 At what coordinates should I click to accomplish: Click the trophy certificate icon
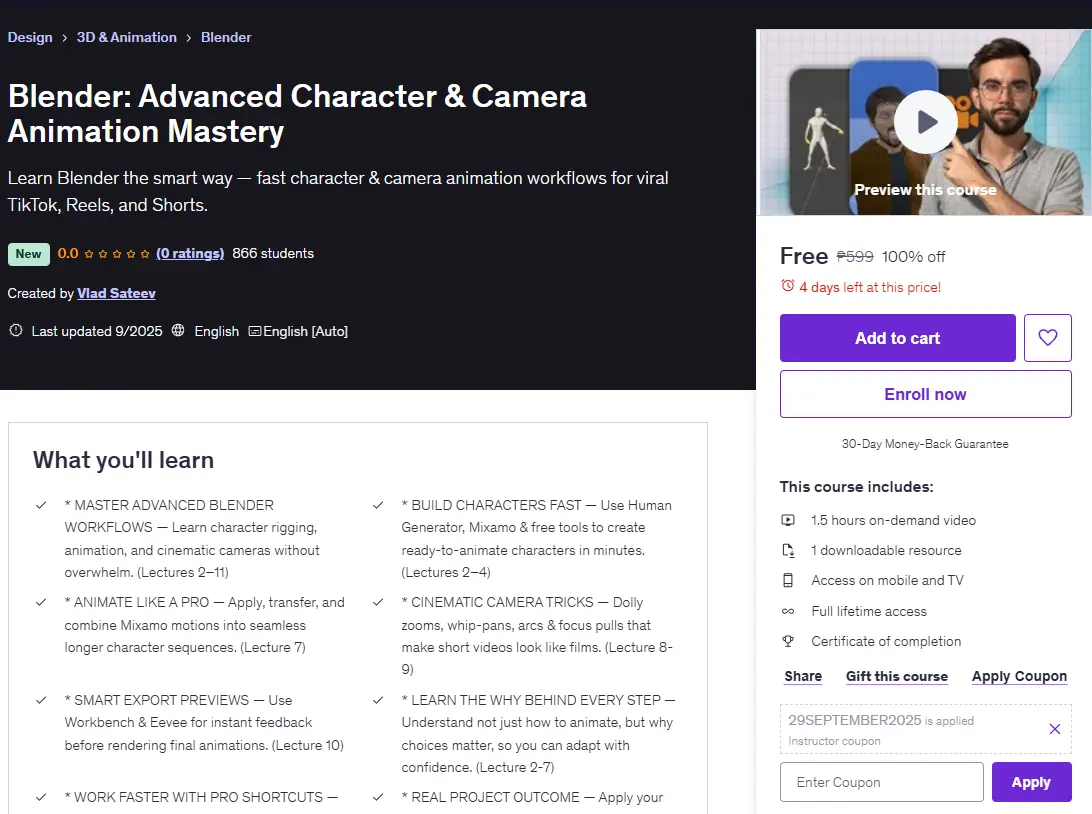(788, 641)
